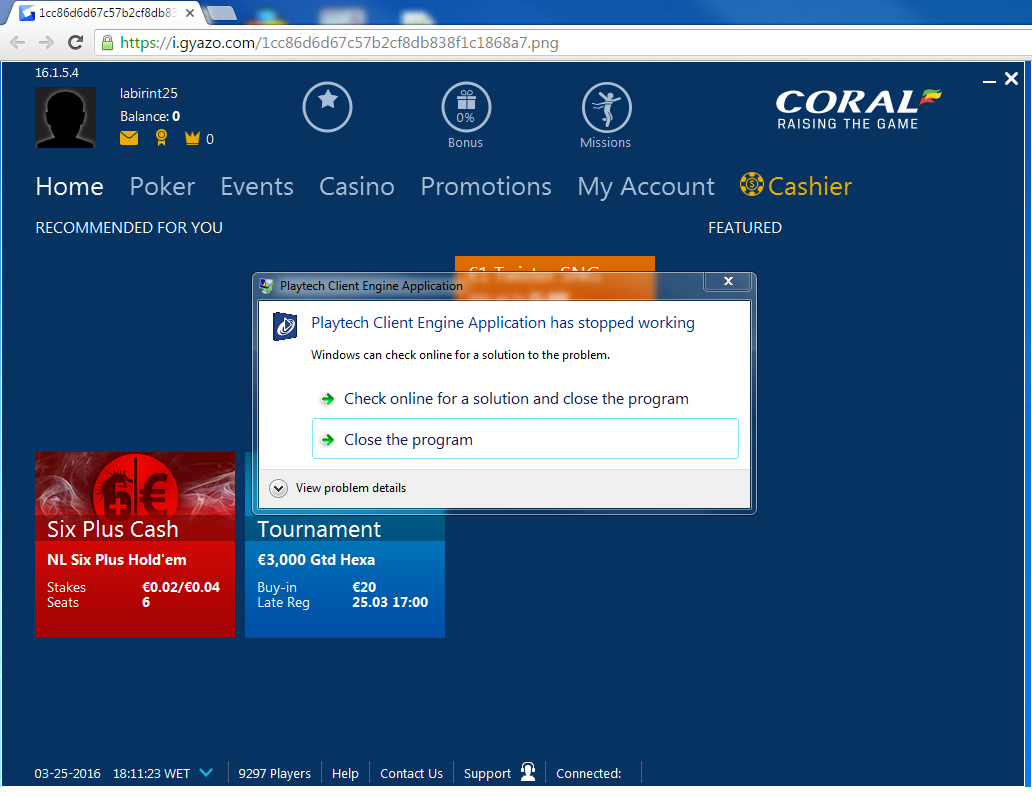Click the 25.03 17:00 late reg time
The width and height of the screenshot is (1032, 796).
coord(390,602)
